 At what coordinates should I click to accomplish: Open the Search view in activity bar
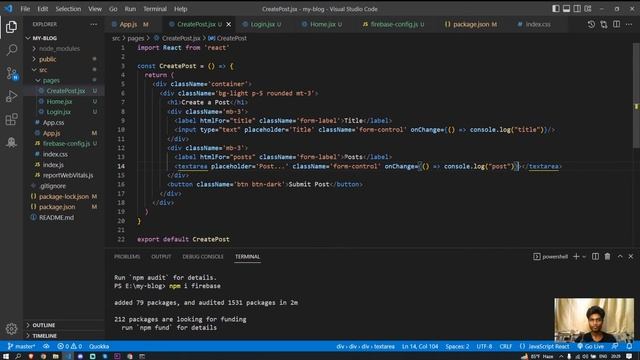[11, 50]
